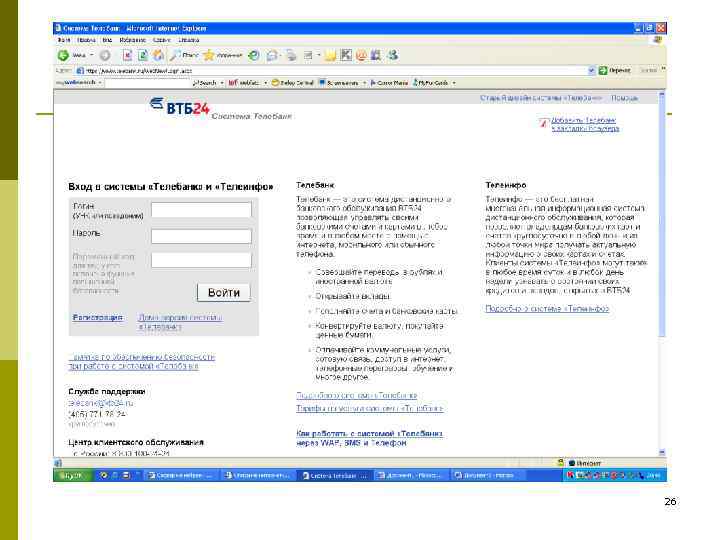Click the green History/Media globe icon
This screenshot has width=720, height=540.
253,56
